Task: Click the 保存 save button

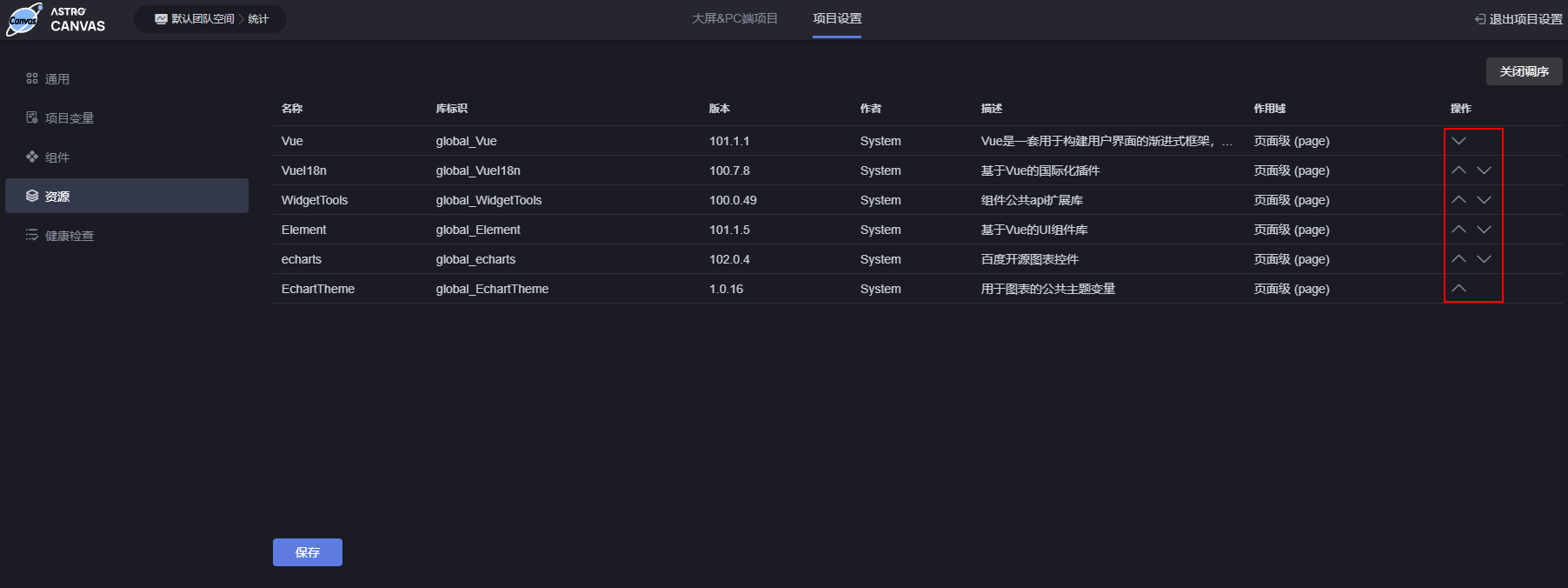Action: (x=307, y=552)
